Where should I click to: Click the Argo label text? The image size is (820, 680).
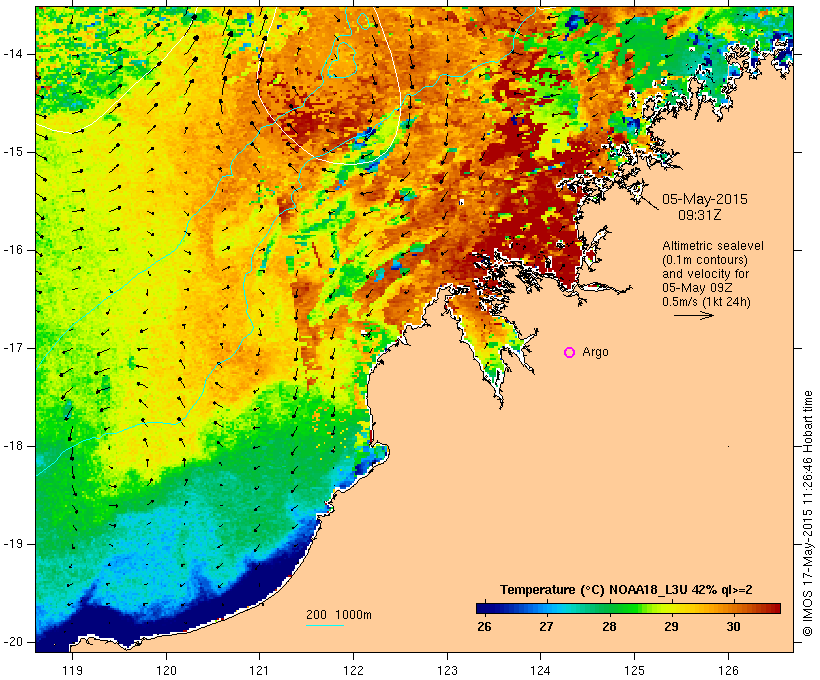(x=596, y=353)
